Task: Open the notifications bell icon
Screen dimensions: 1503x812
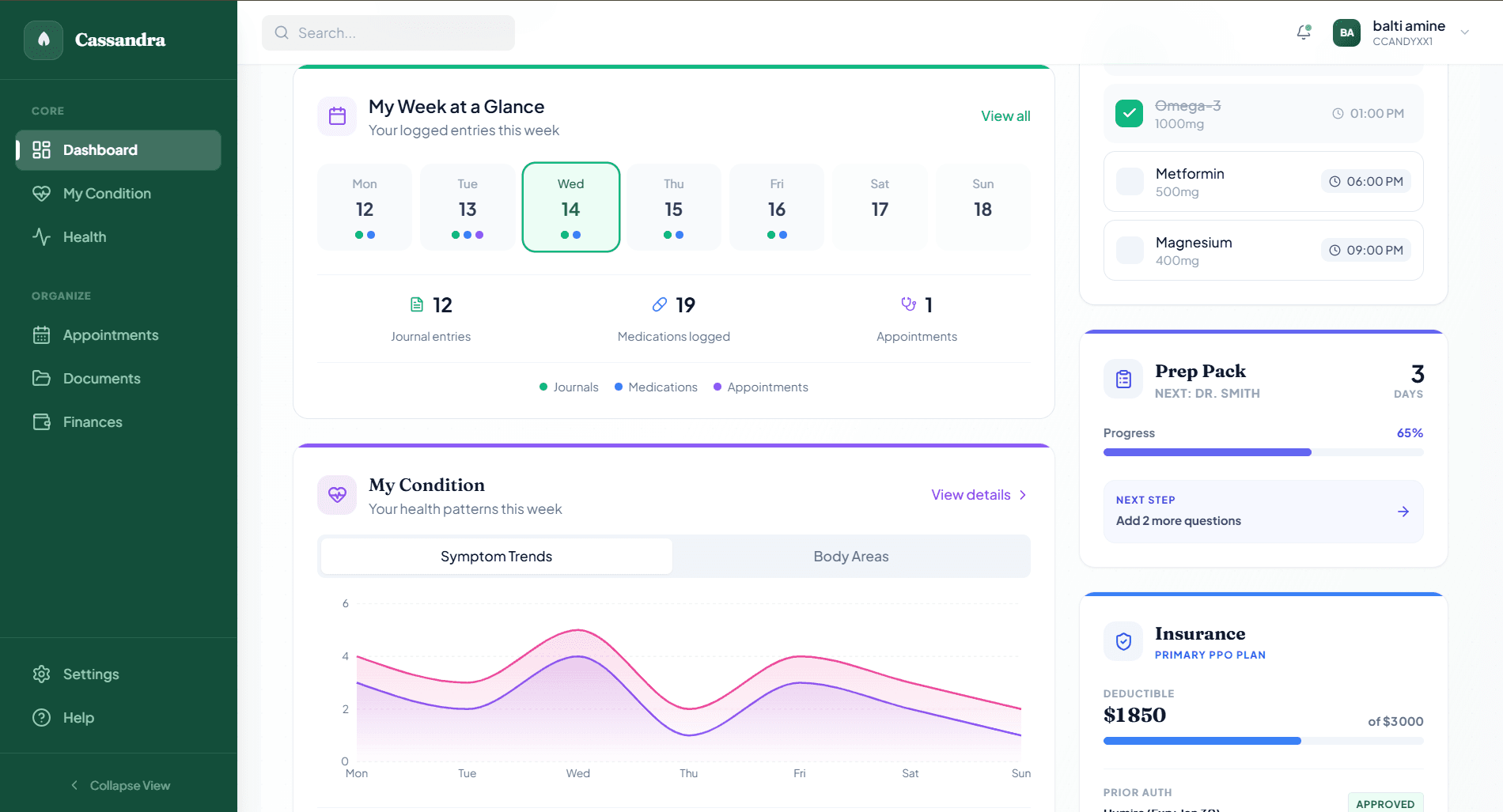Action: [x=1304, y=32]
